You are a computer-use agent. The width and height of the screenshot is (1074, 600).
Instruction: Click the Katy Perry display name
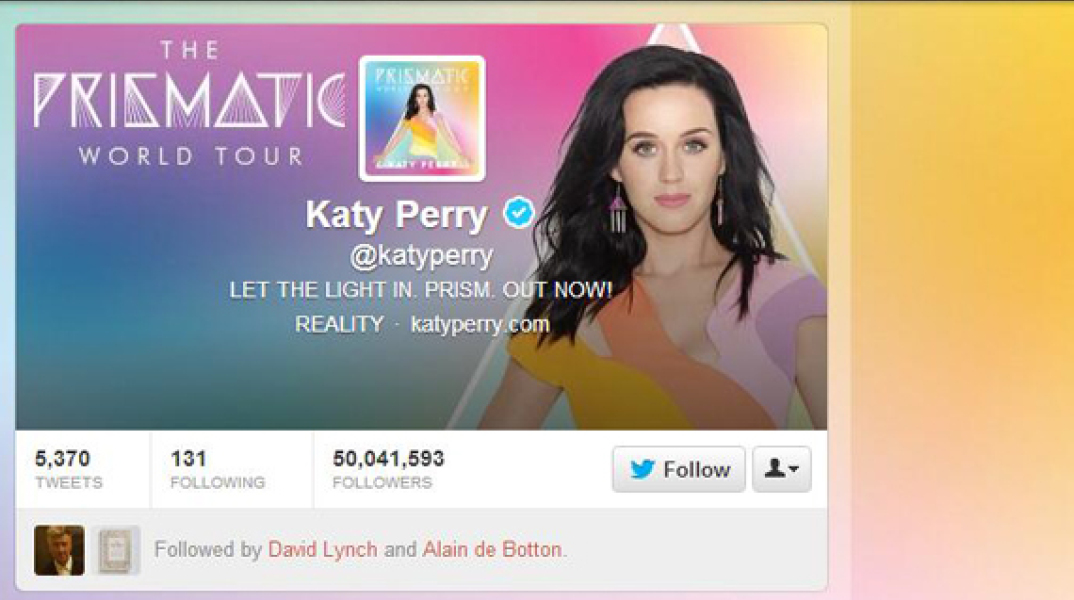396,214
